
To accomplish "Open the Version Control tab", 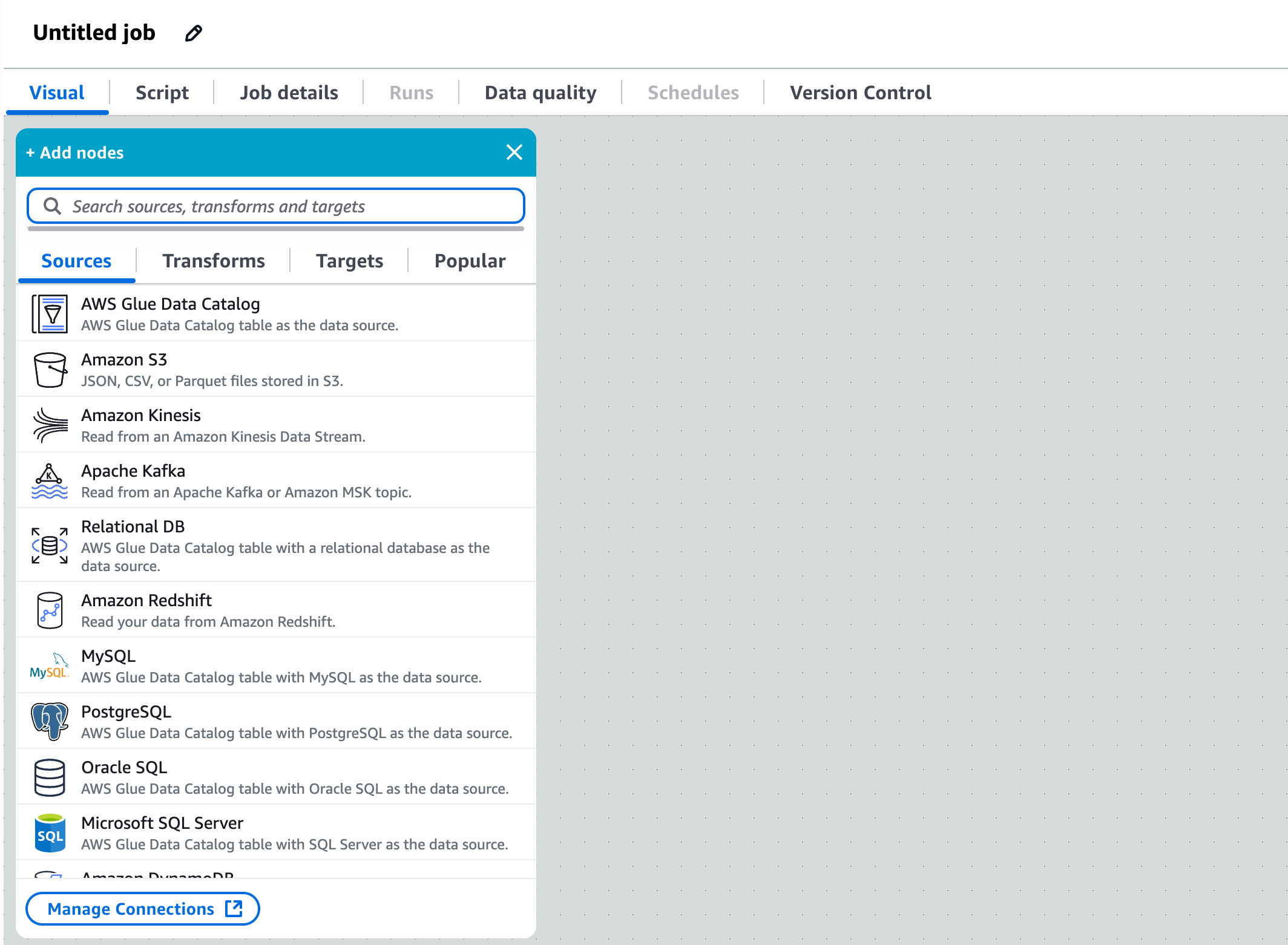I will 859,93.
